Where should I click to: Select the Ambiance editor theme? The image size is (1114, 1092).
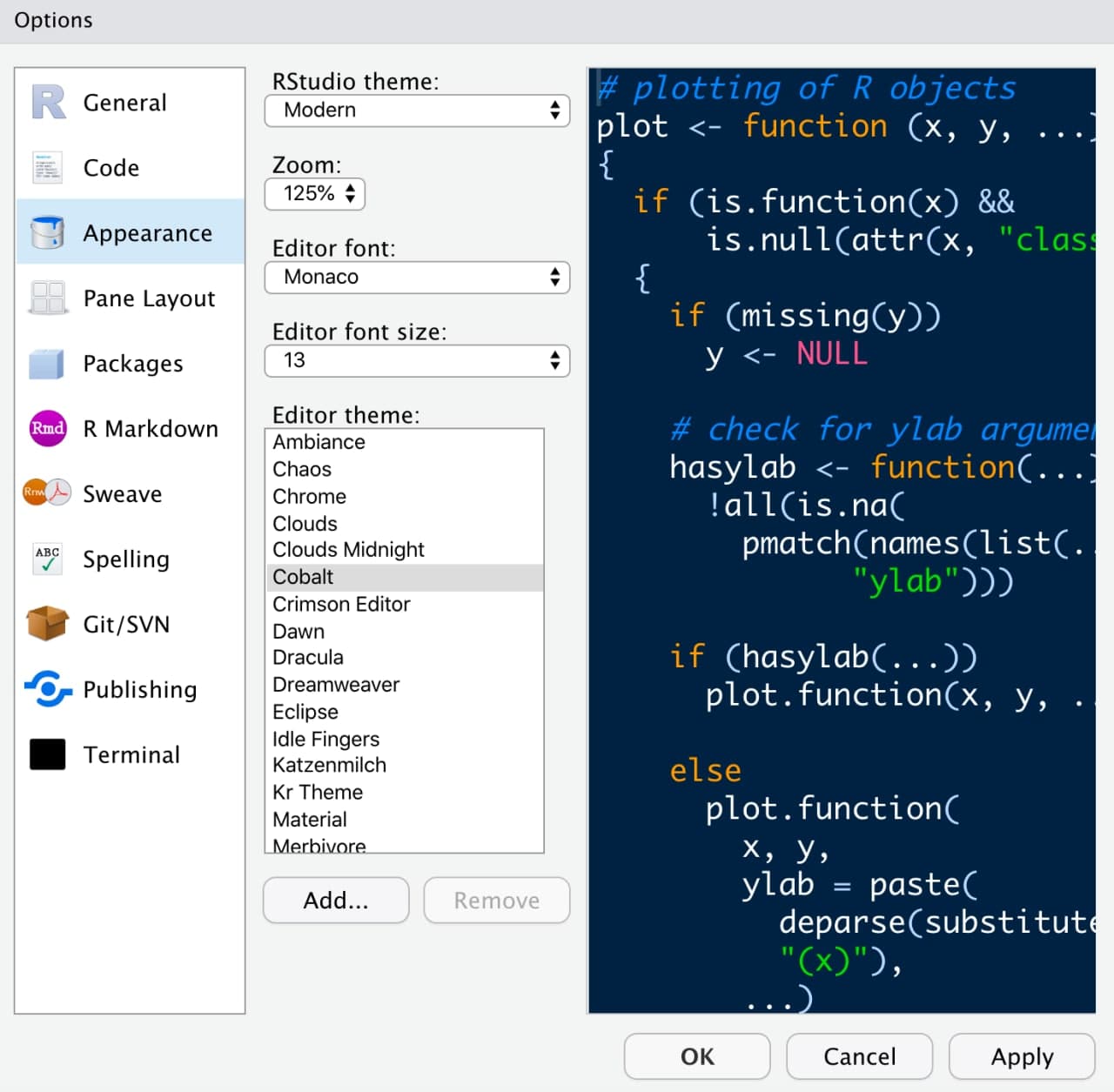(x=405, y=442)
